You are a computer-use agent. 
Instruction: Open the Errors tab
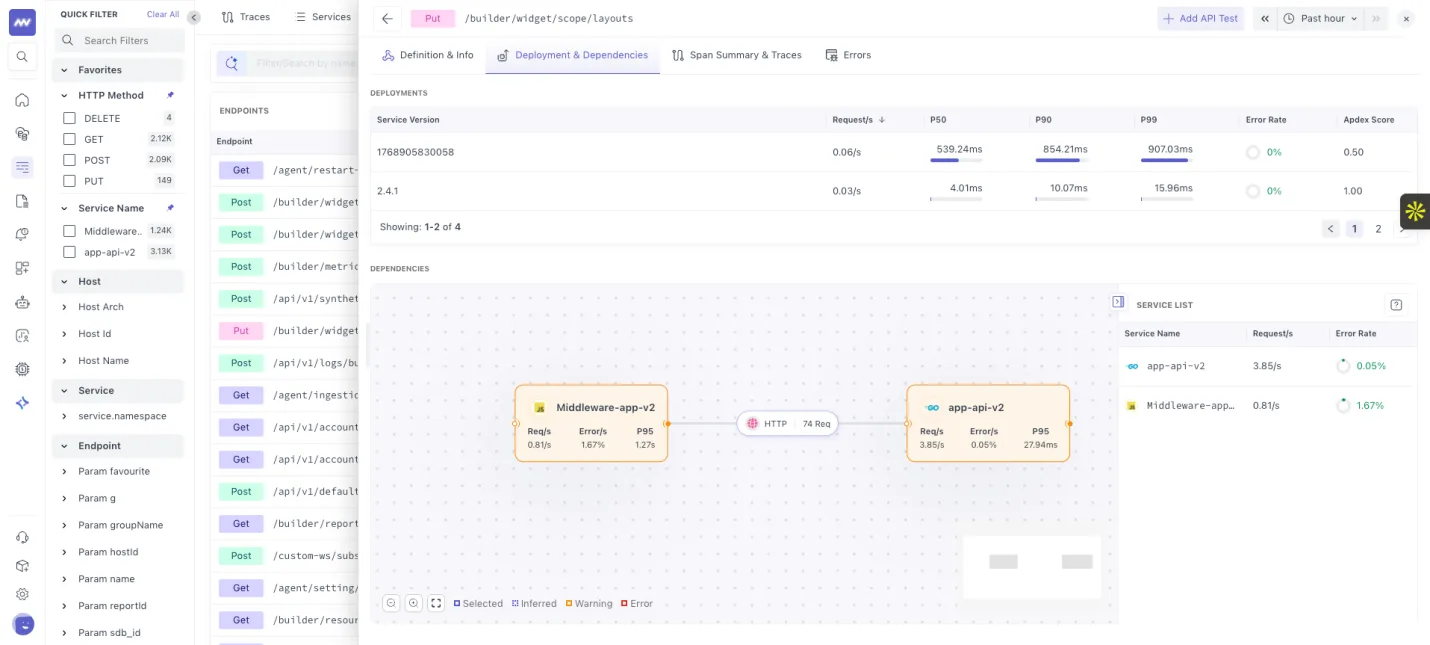coord(848,55)
